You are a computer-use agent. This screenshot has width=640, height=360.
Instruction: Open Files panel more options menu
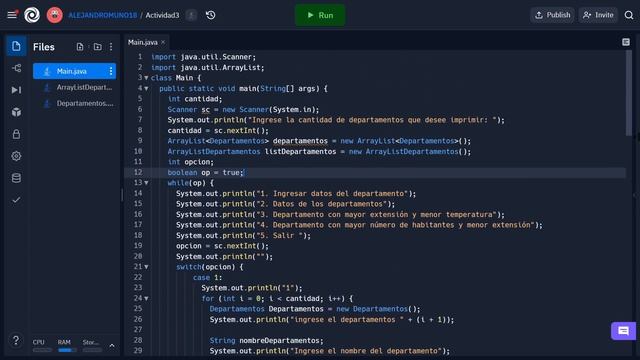pyautogui.click(x=111, y=47)
